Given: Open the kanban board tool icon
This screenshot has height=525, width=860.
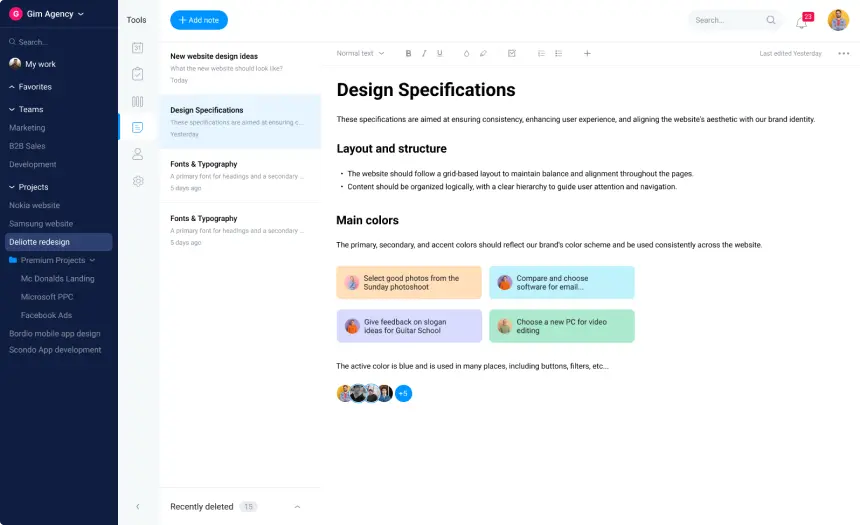Looking at the screenshot, I should click(138, 101).
